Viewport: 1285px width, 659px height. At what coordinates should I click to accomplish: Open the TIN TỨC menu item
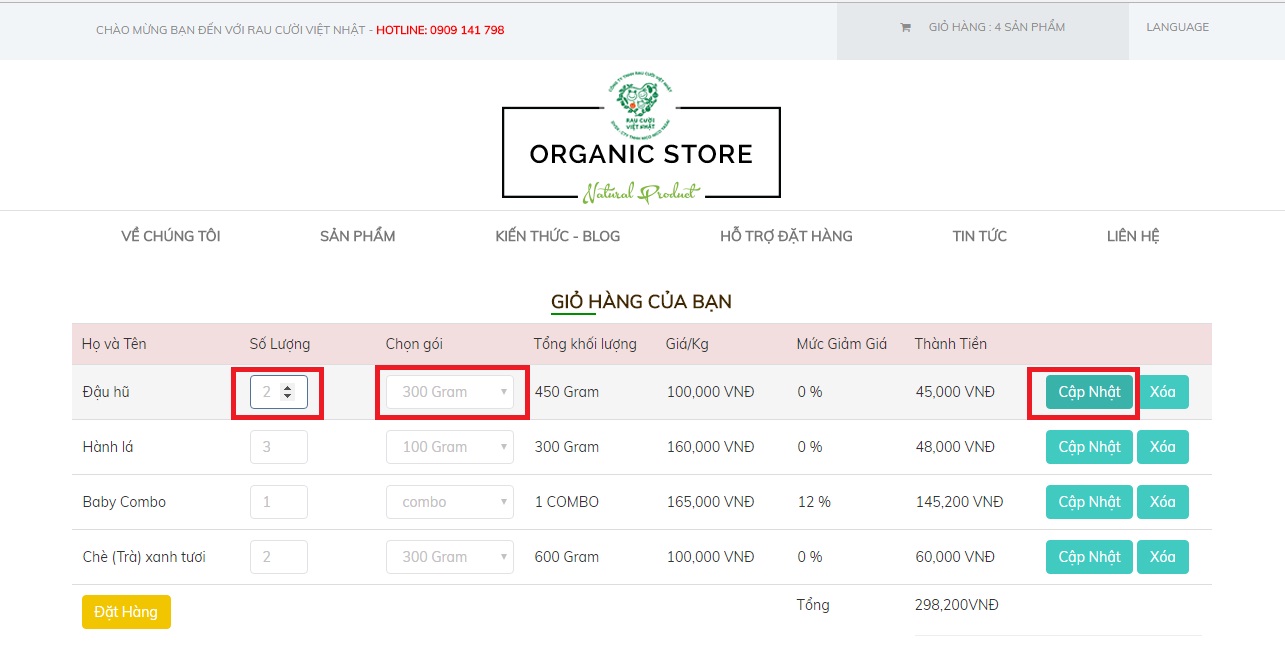pos(979,236)
